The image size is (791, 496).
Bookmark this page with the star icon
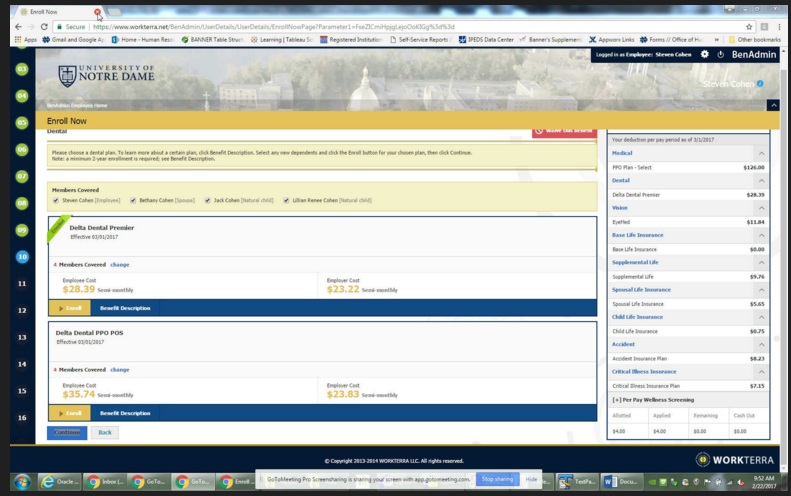tap(749, 27)
